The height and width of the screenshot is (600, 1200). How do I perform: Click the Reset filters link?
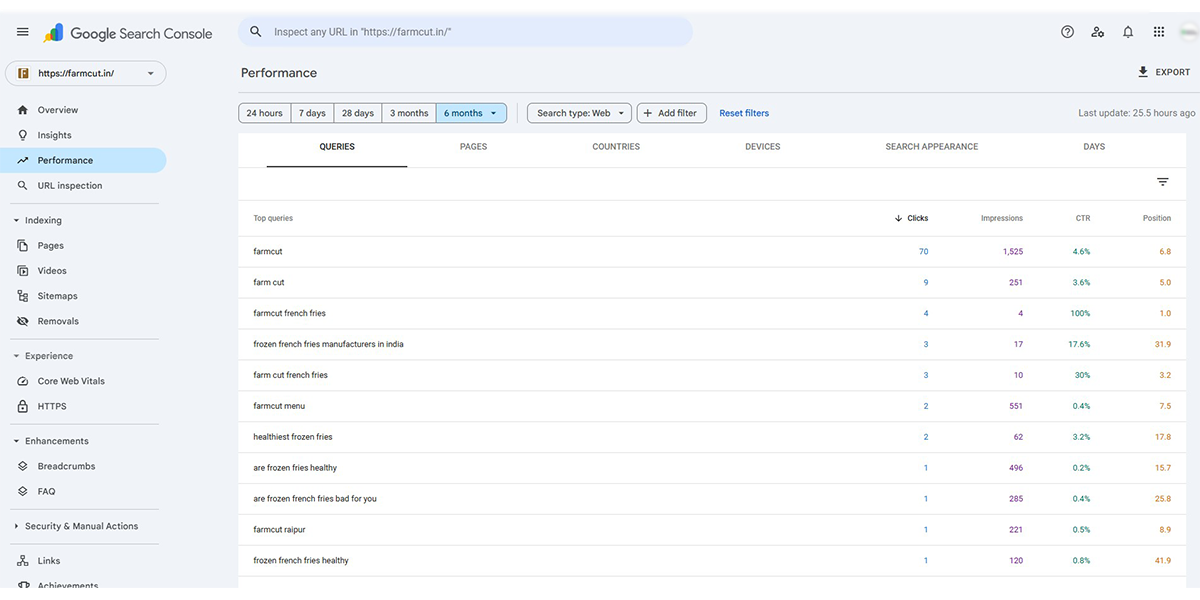(744, 113)
